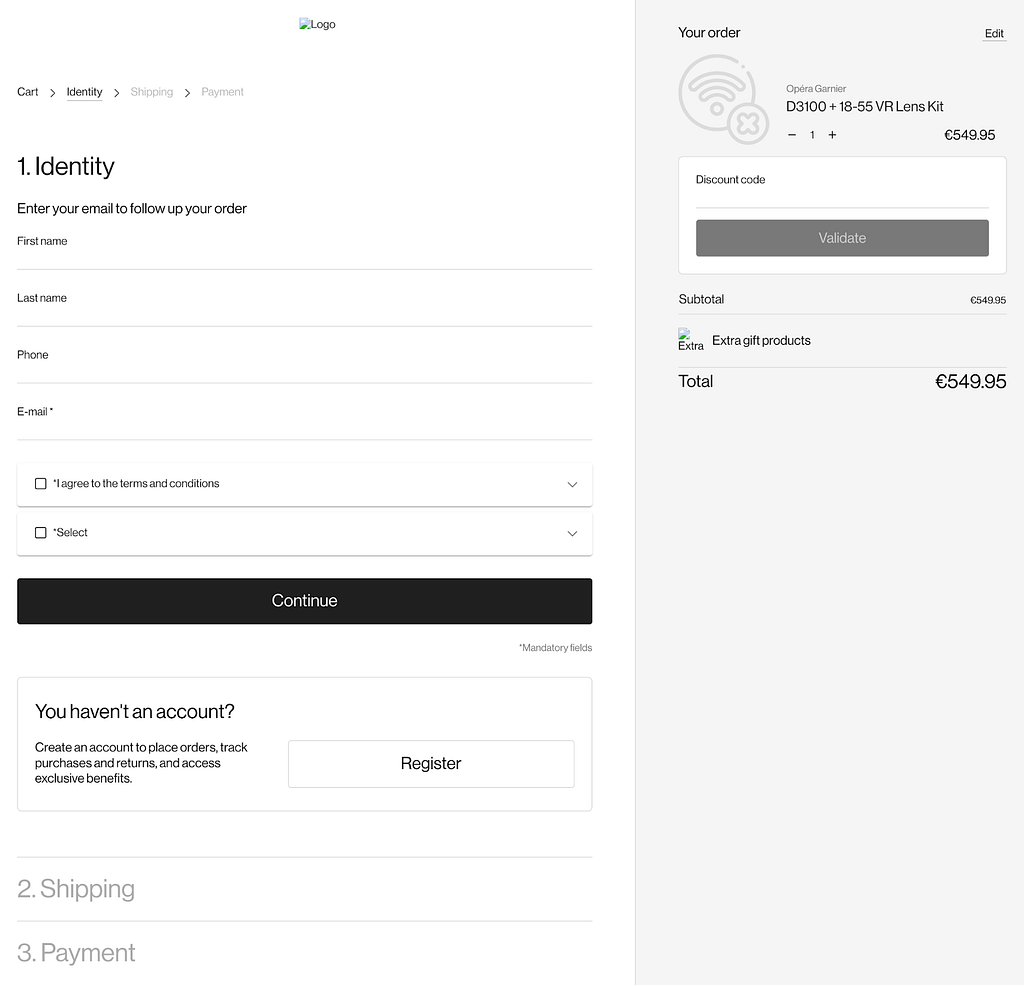Click the Opéra Garnier label

816,89
